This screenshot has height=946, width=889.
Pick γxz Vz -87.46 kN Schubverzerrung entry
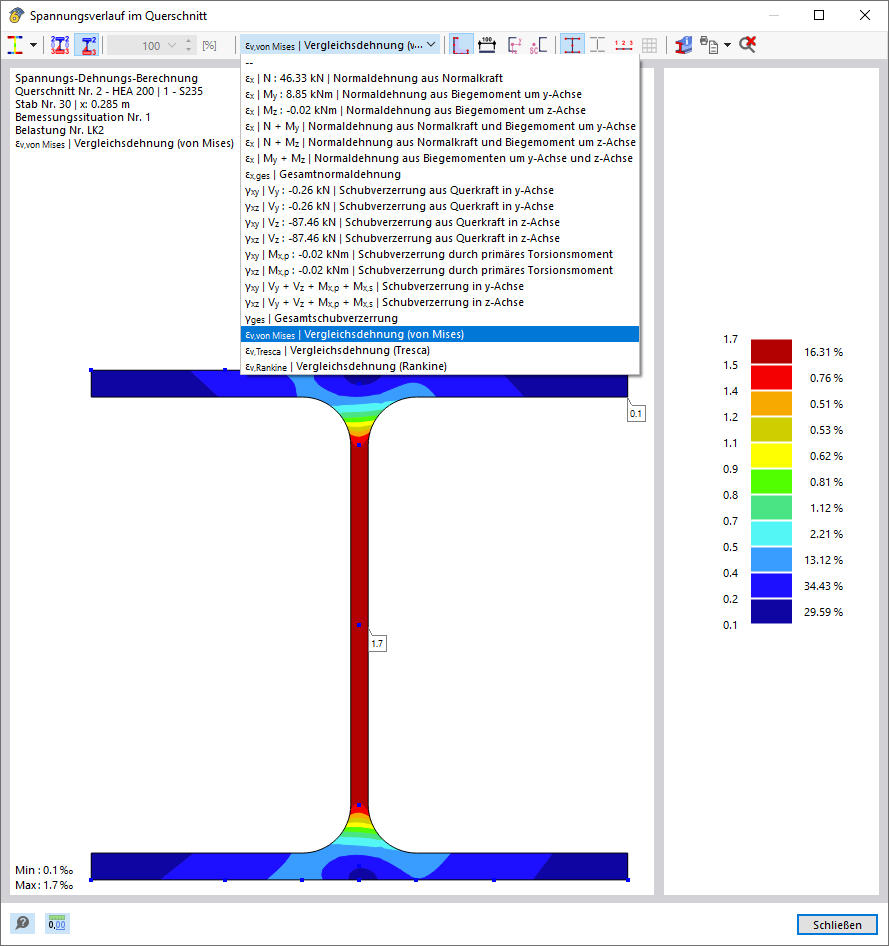(440, 238)
